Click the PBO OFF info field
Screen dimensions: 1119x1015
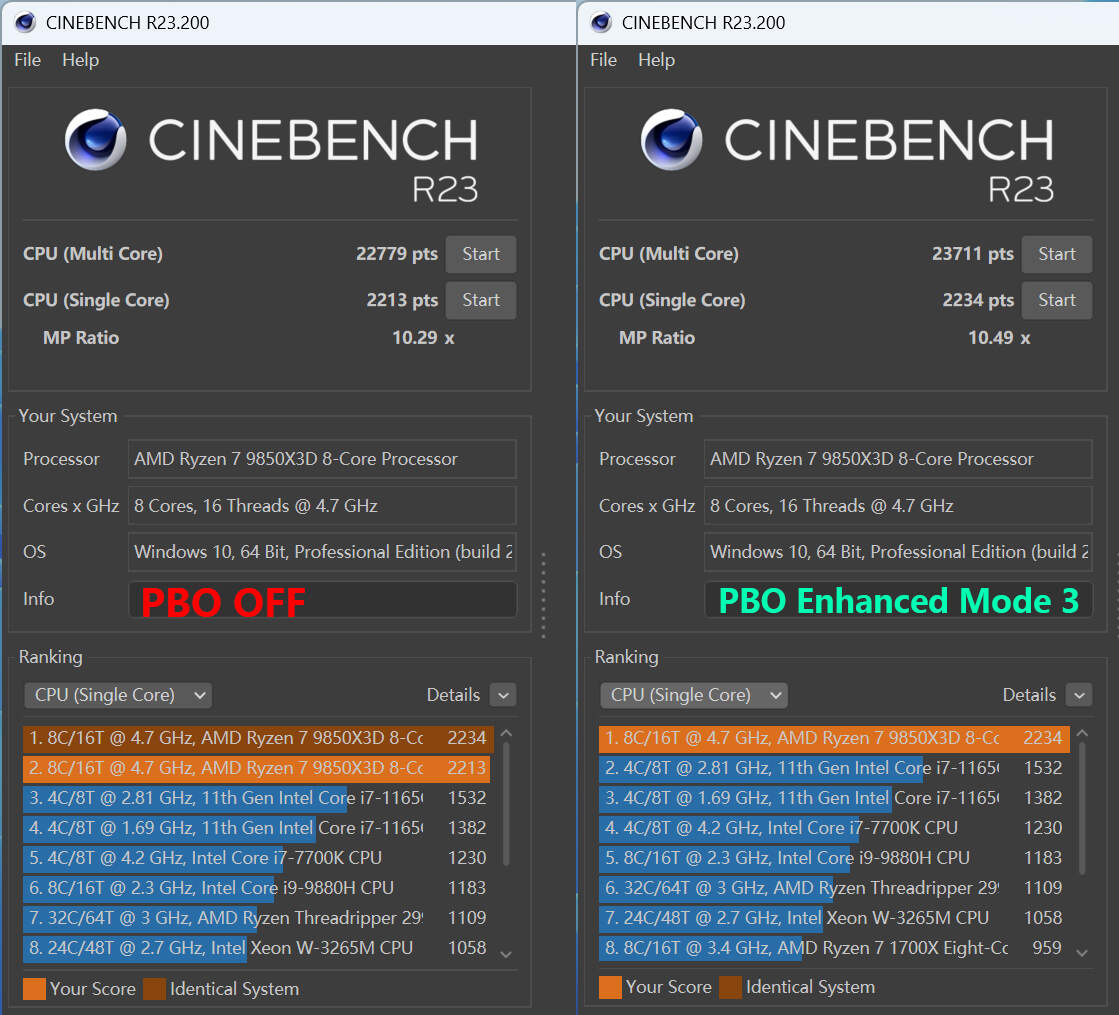click(322, 600)
